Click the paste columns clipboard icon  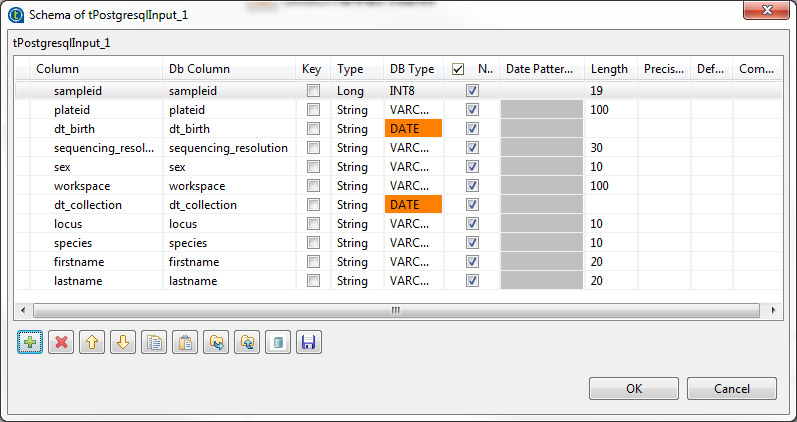coord(185,343)
